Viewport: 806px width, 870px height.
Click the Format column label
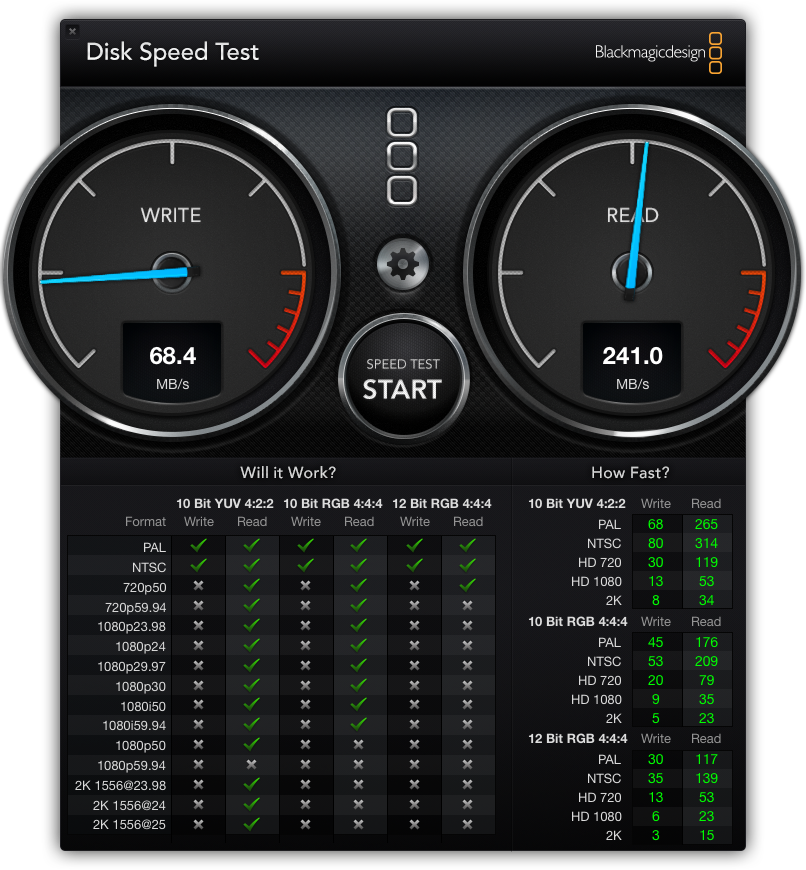[145, 522]
